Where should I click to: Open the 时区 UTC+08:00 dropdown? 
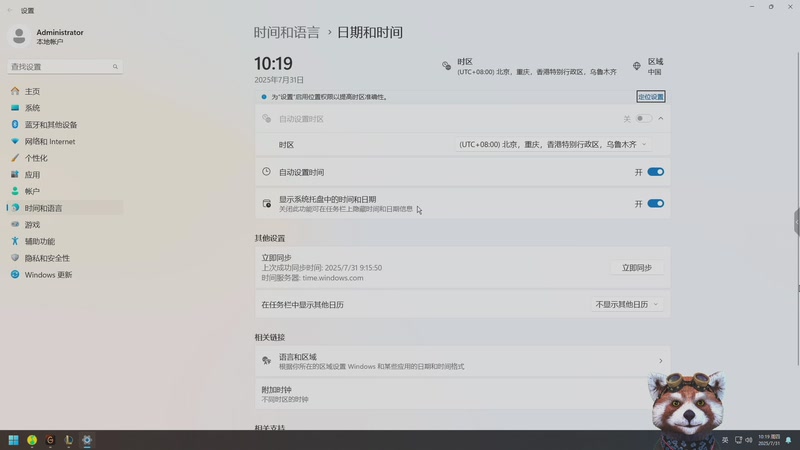(x=553, y=144)
